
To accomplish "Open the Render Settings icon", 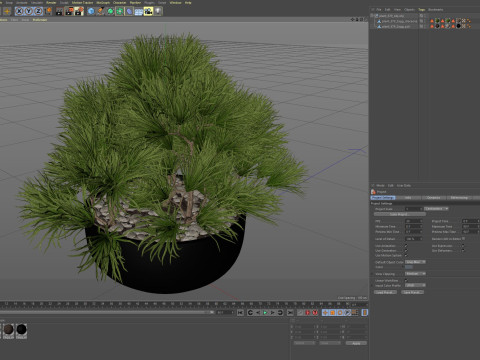I will tap(79, 11).
